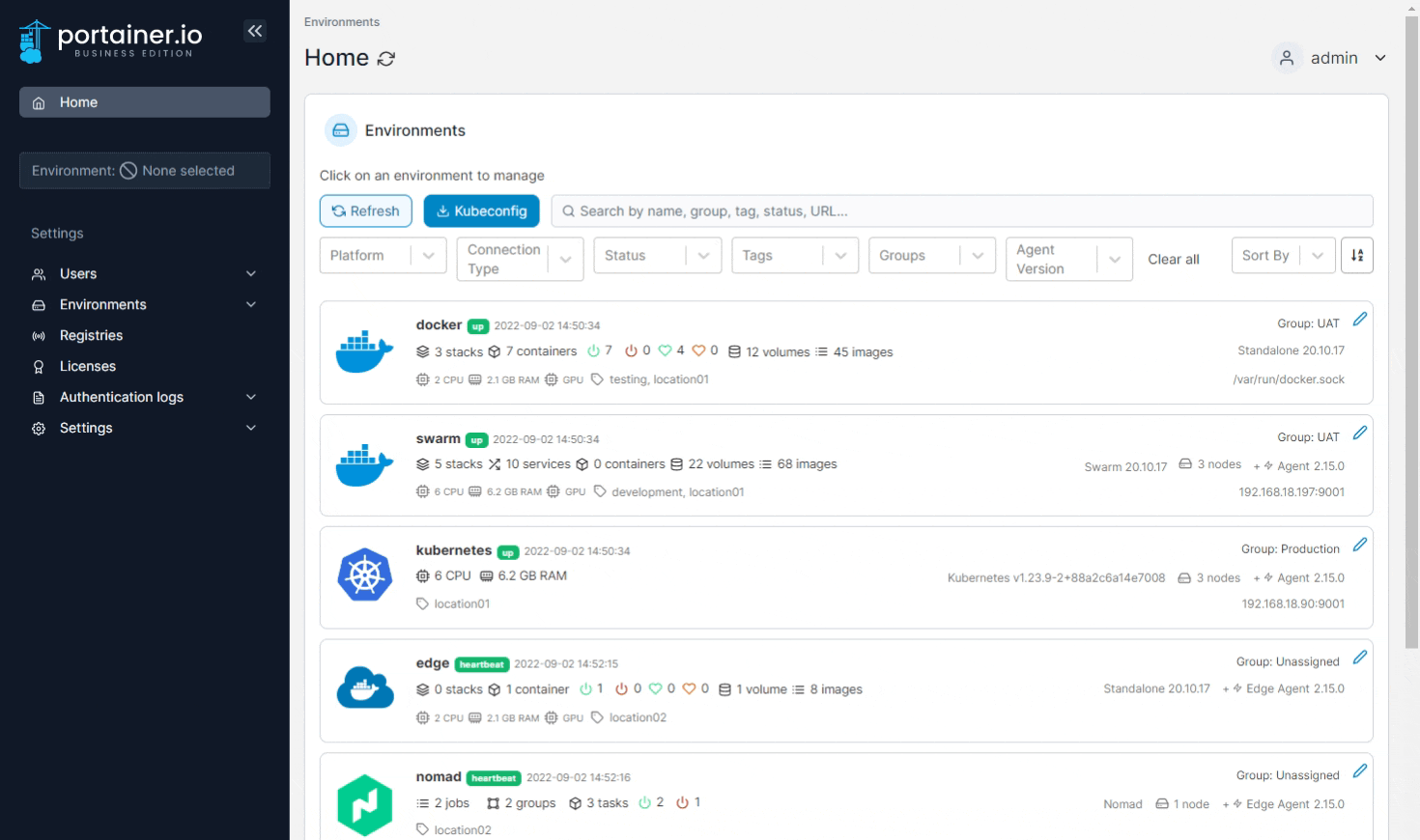Edit the edge environment pencil icon

tap(1360, 658)
